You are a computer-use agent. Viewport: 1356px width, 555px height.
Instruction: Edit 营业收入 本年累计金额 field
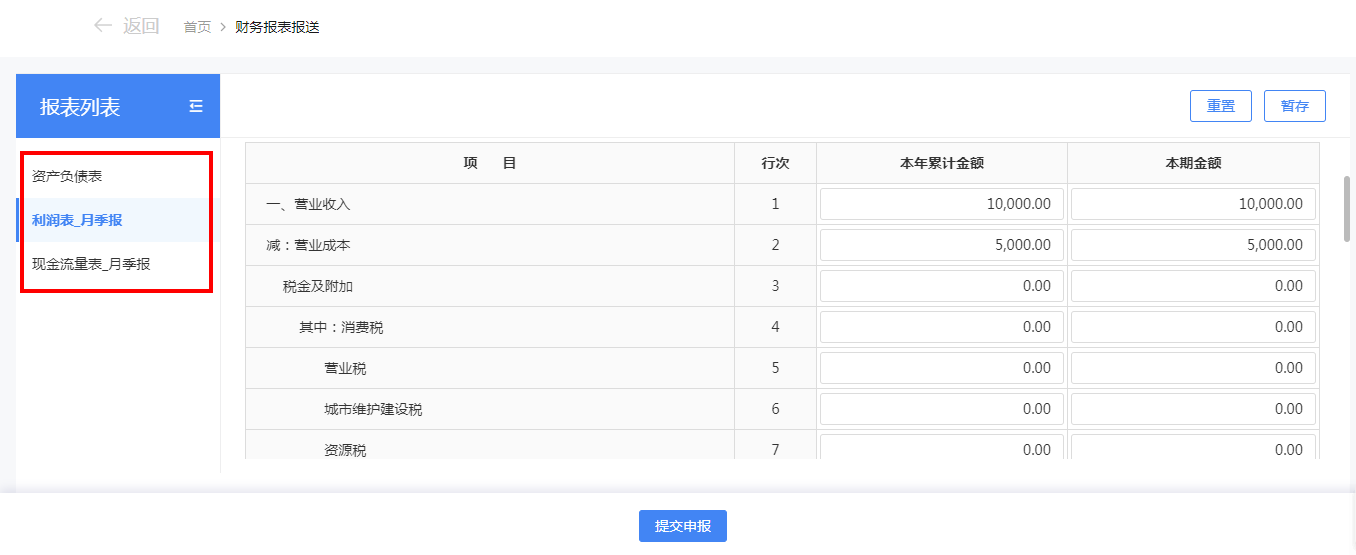[x=941, y=204]
